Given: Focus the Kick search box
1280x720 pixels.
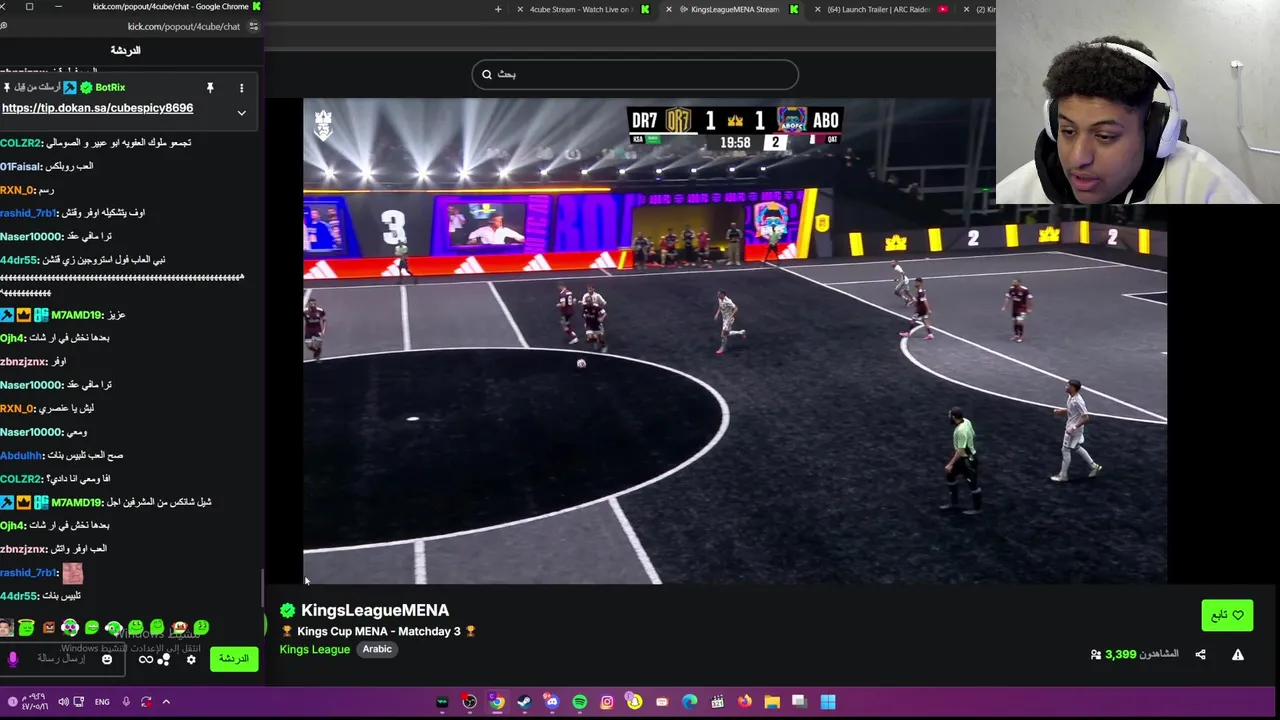Looking at the screenshot, I should (635, 74).
